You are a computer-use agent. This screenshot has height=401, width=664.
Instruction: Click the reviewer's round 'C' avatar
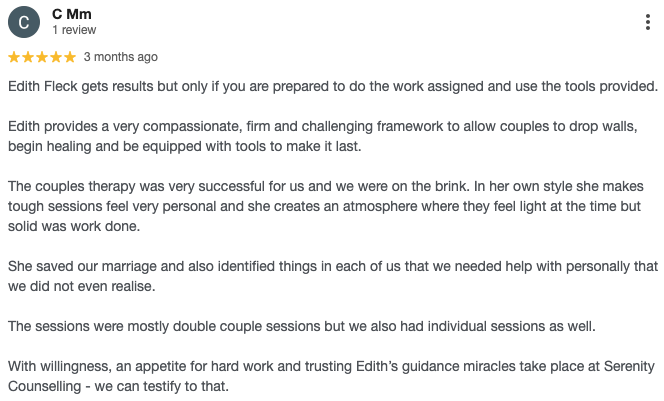23,22
